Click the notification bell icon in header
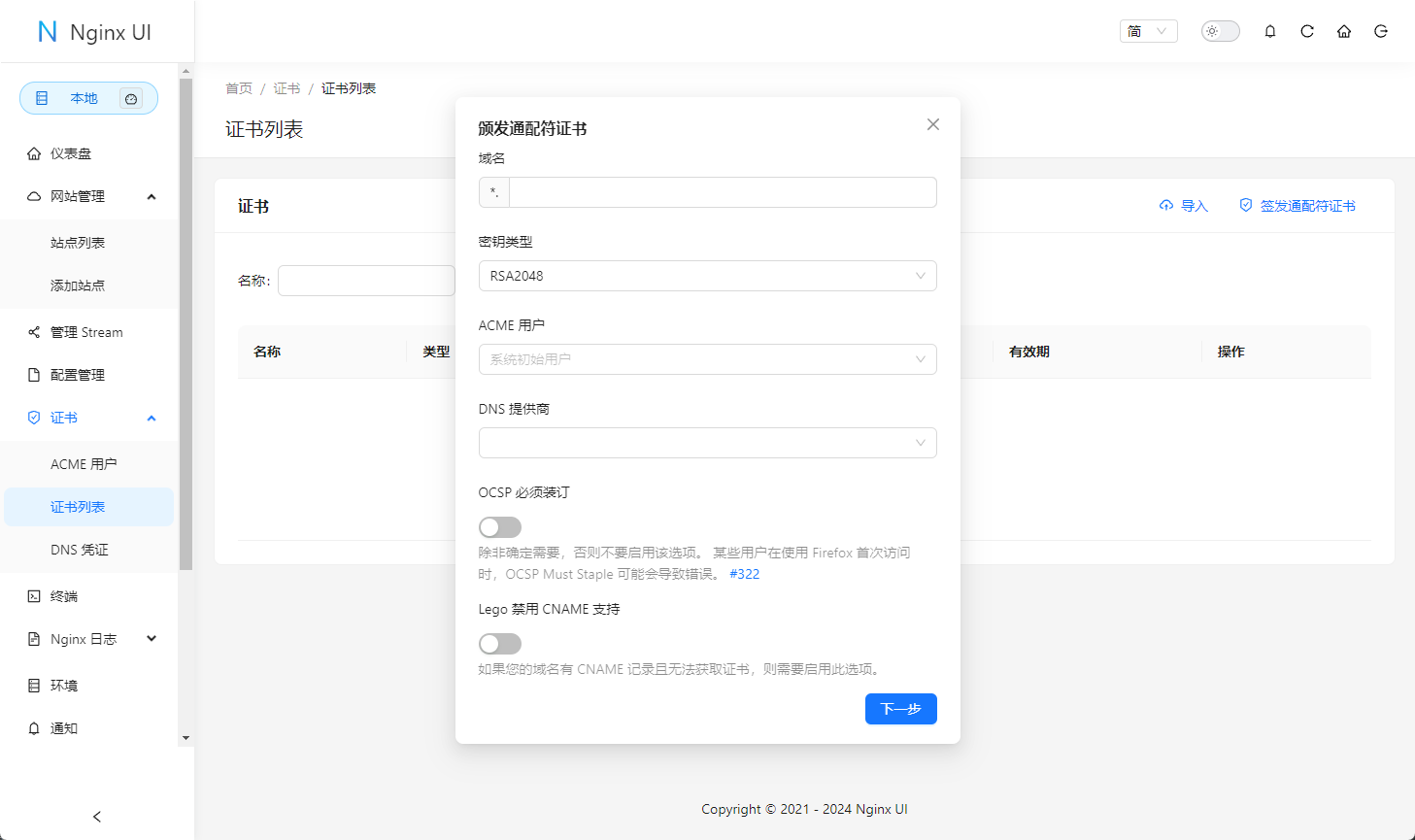Viewport: 1415px width, 840px height. (x=1269, y=31)
